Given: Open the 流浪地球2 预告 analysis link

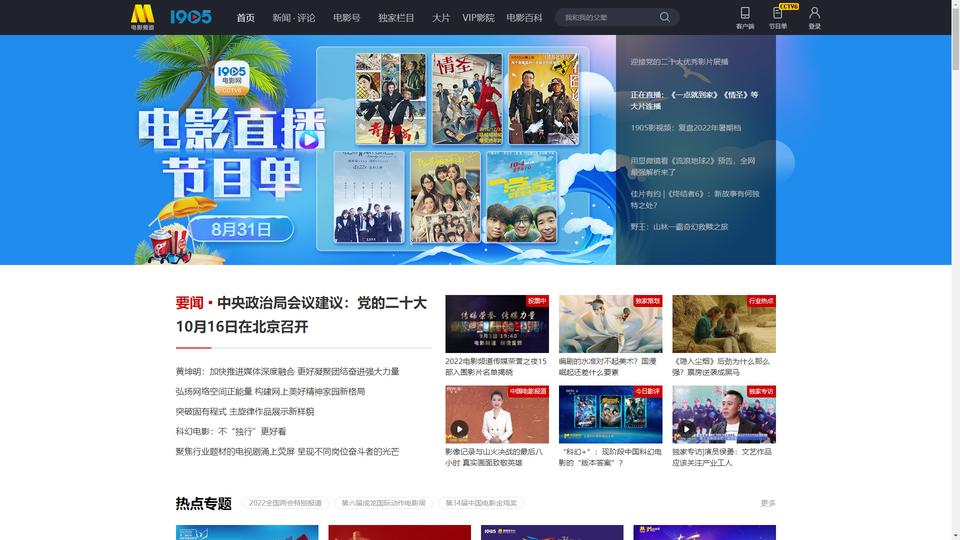Looking at the screenshot, I should pyautogui.click(x=693, y=167).
